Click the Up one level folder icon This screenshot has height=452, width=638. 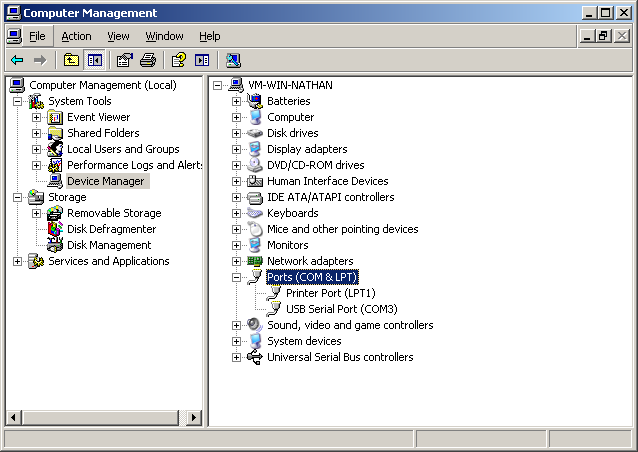point(71,60)
